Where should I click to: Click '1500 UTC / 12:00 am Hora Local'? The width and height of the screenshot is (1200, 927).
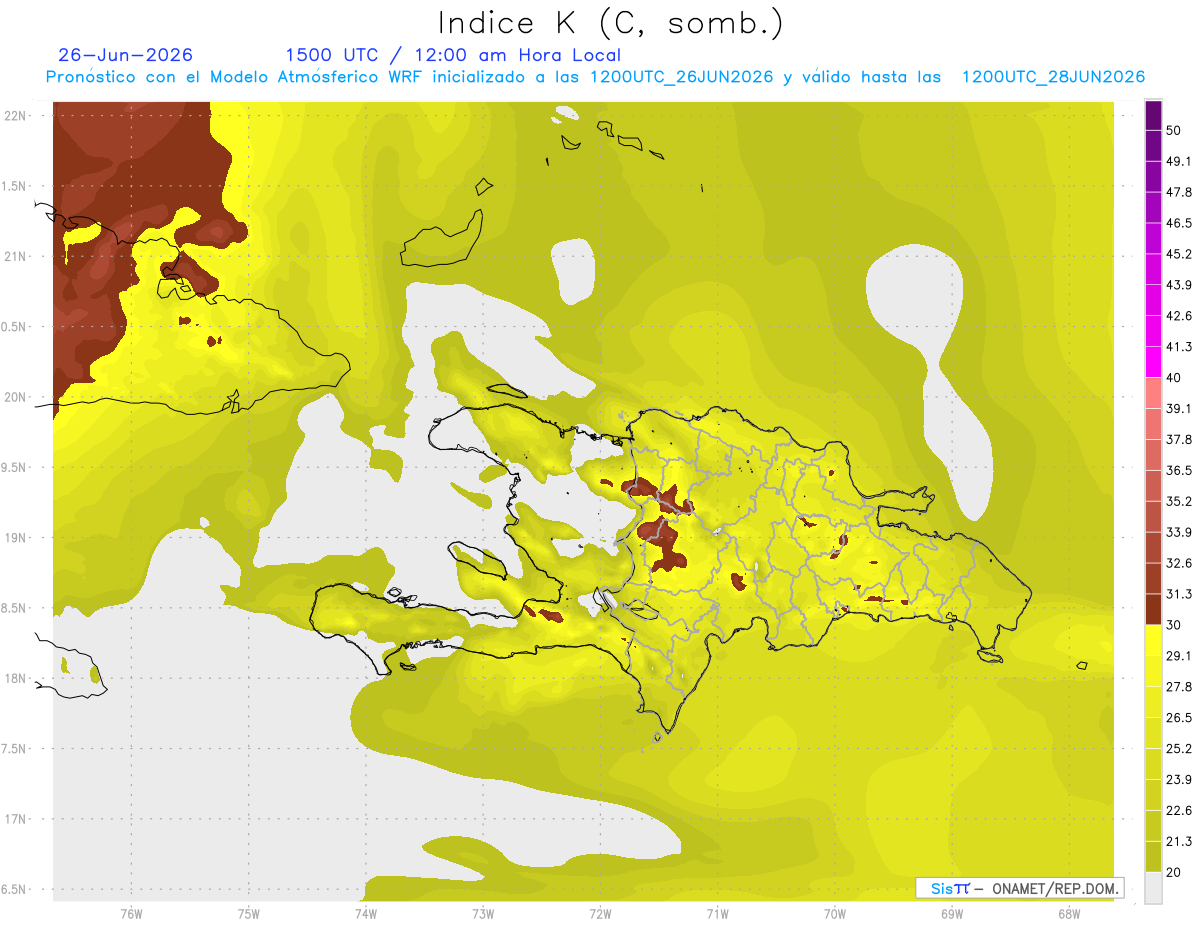(x=453, y=55)
